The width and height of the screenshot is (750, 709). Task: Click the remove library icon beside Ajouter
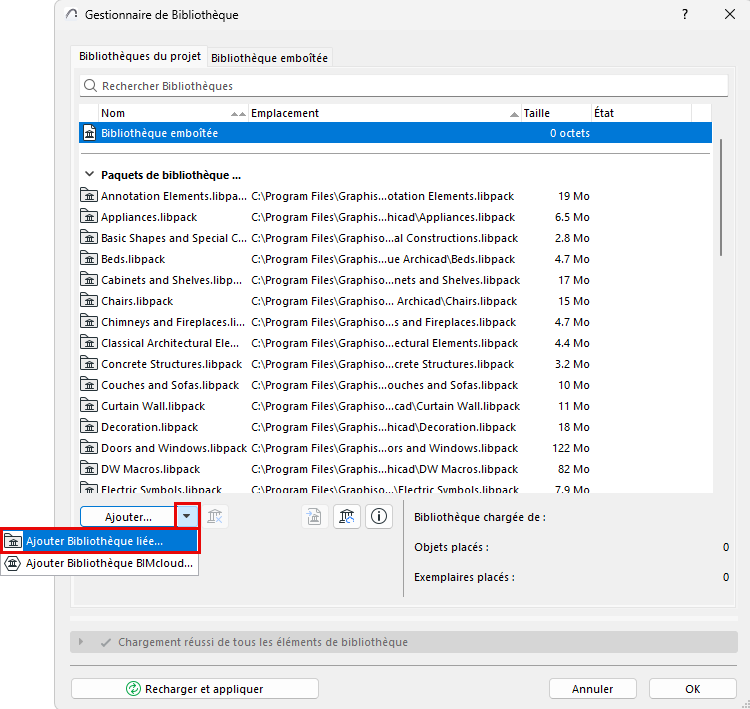215,517
